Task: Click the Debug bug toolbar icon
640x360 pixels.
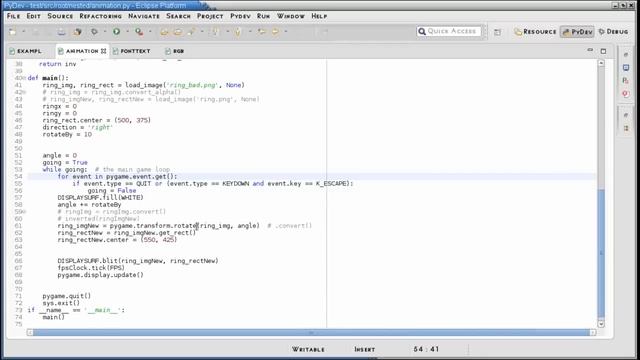Action: click(x=94, y=31)
